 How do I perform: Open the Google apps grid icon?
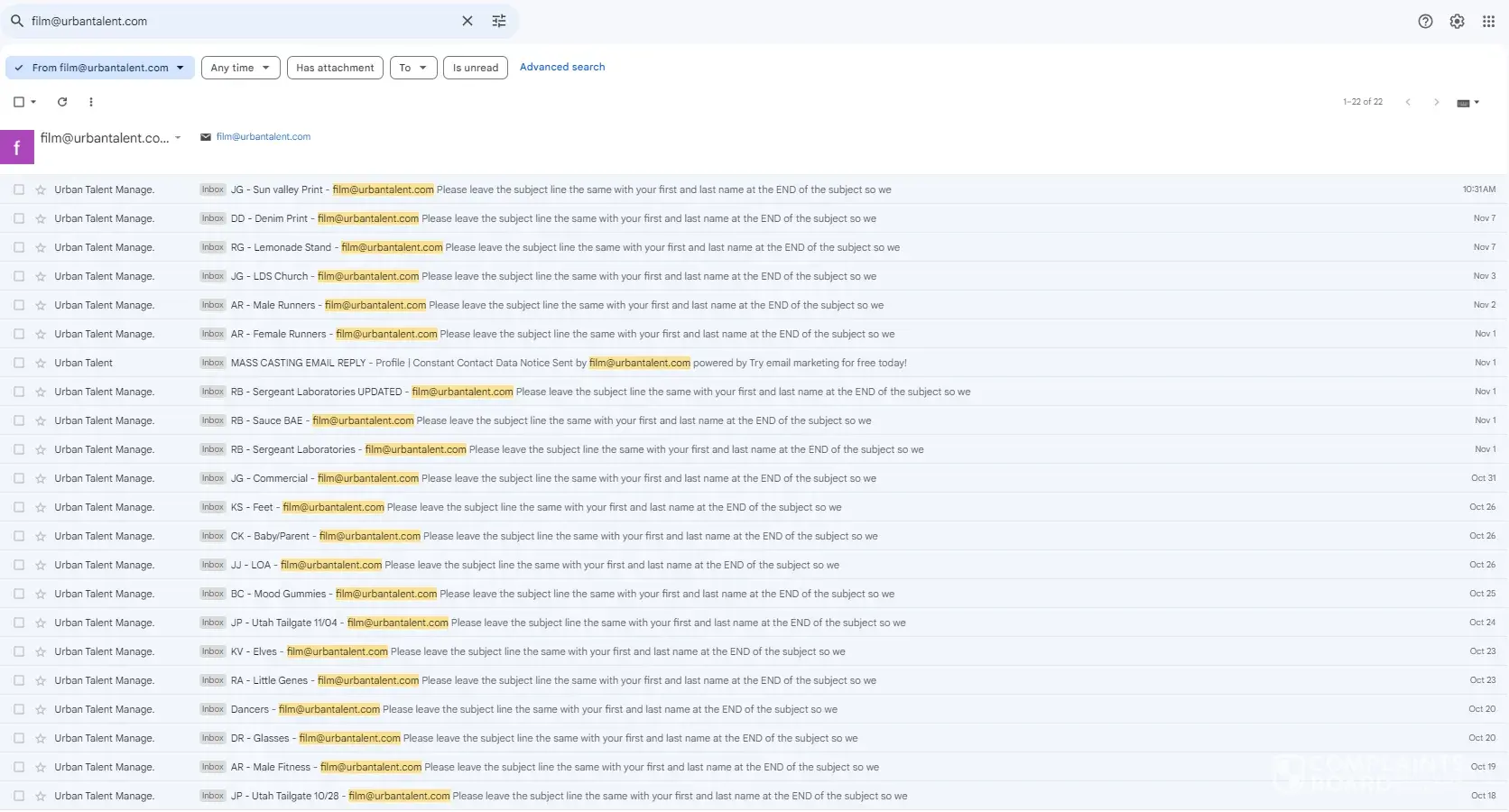[x=1488, y=22]
